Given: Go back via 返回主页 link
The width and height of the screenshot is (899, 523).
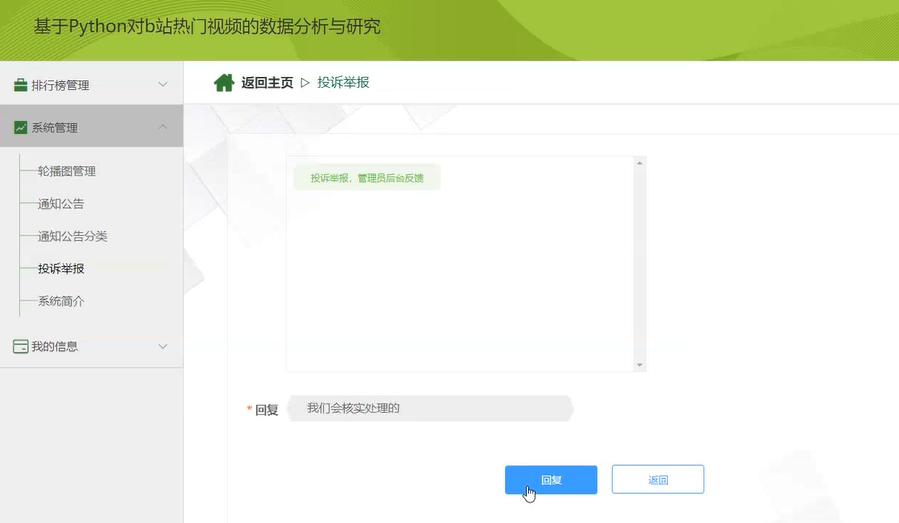Looking at the screenshot, I should (x=267, y=83).
